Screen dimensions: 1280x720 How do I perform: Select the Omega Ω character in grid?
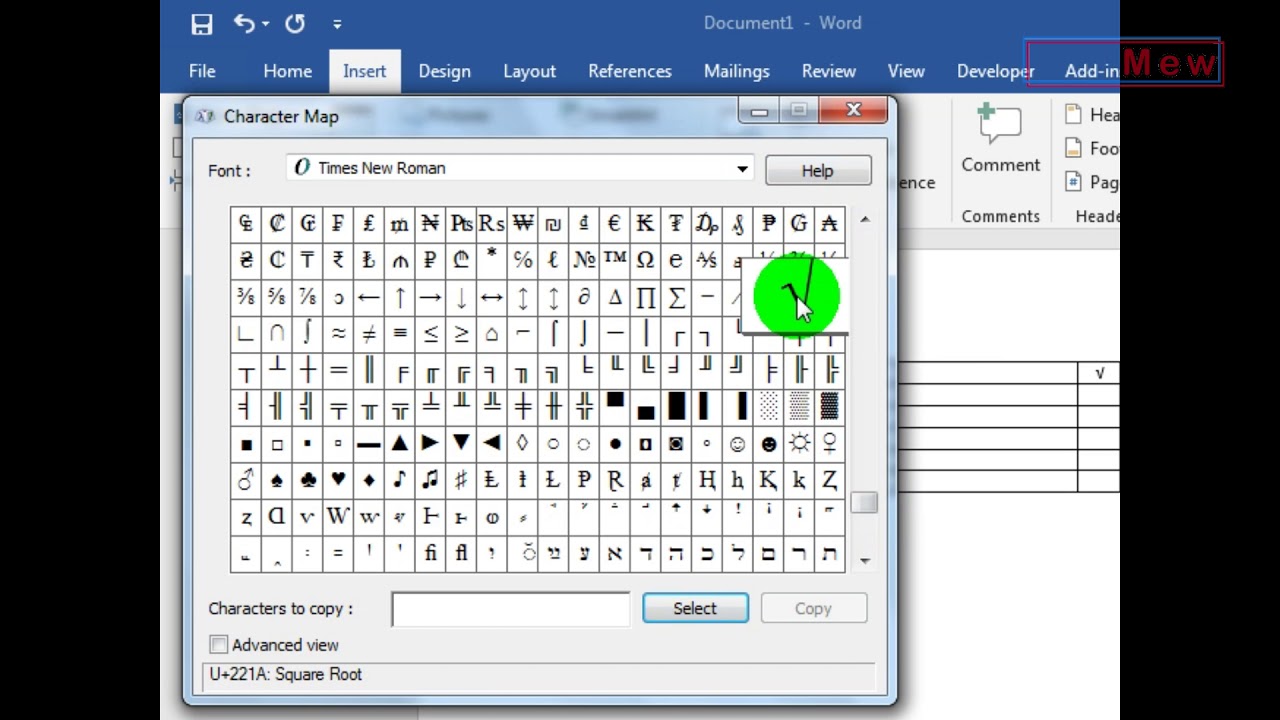645,260
